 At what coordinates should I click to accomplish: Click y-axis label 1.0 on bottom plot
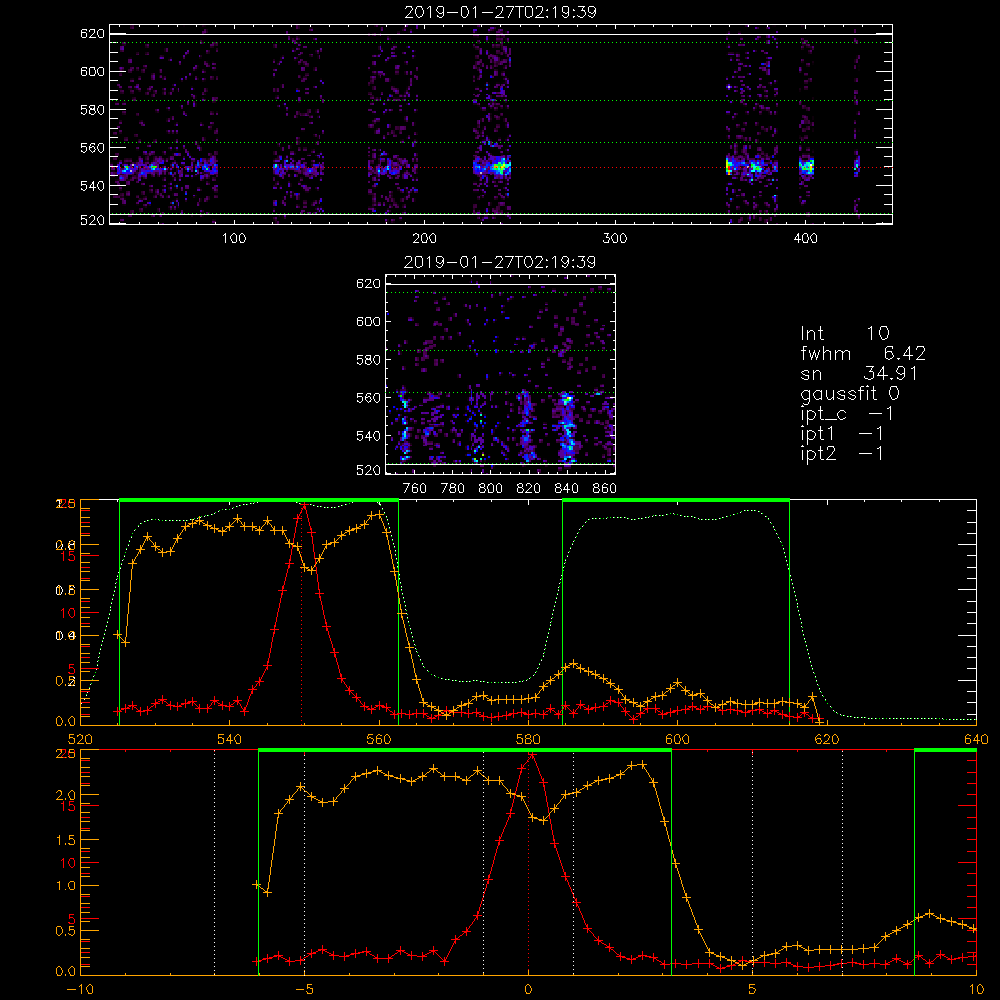click(x=65, y=886)
